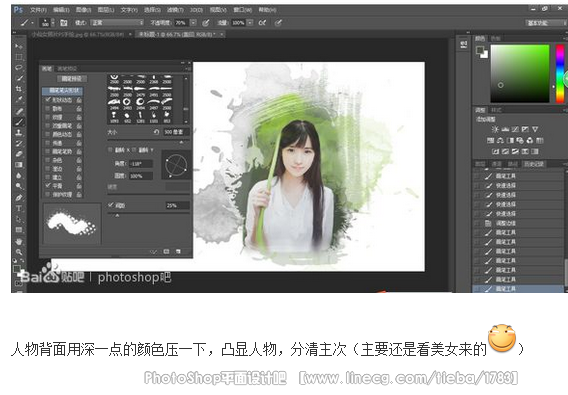
Task: Select the Eraser tool
Action: (x=18, y=154)
